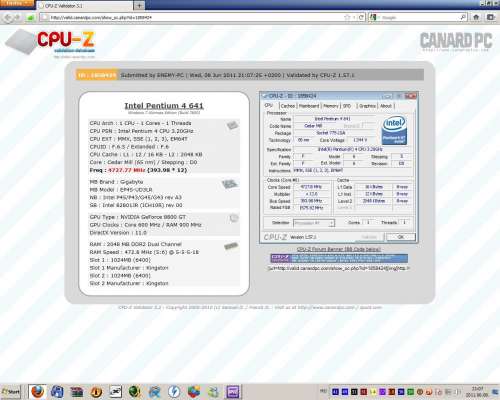Click the Slot 1 Manufacturer Kingston row
This screenshot has width=500, height=400.
129,268
